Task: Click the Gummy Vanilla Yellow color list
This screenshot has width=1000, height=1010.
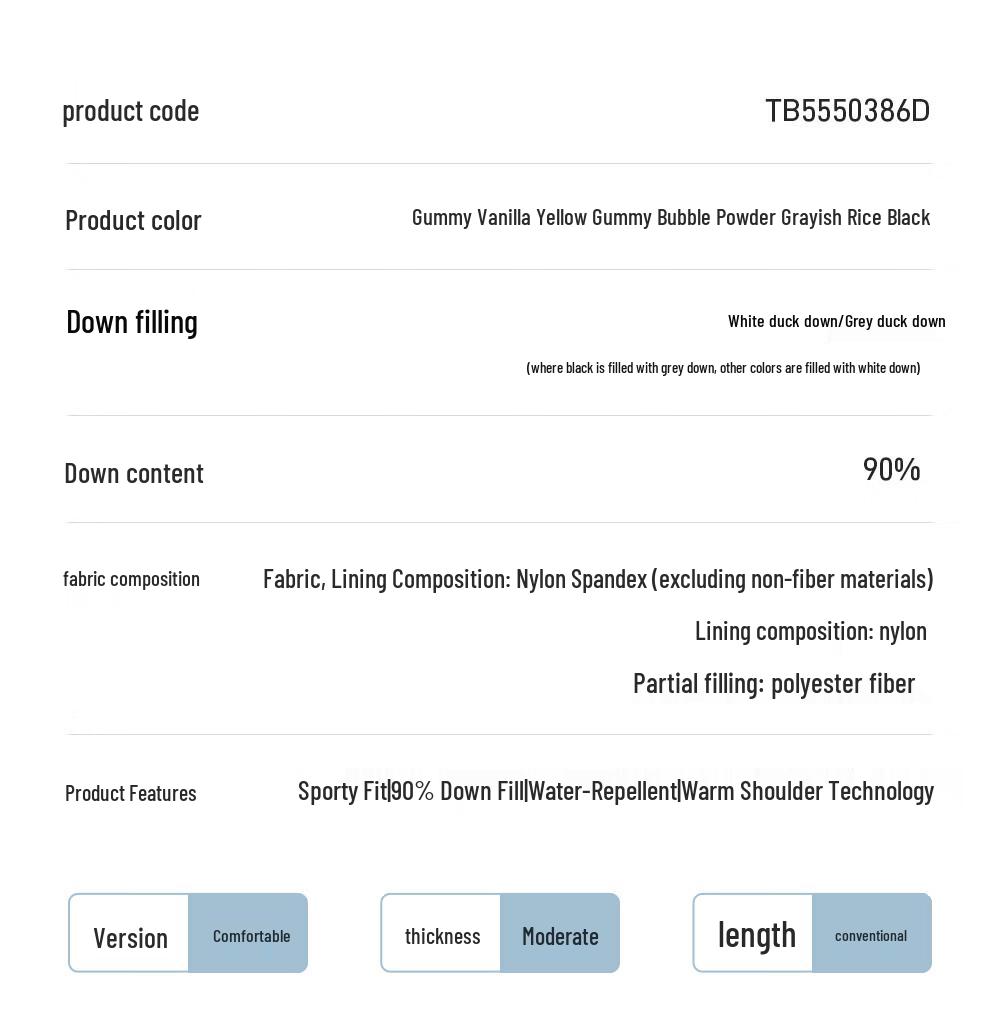Action: tap(671, 217)
